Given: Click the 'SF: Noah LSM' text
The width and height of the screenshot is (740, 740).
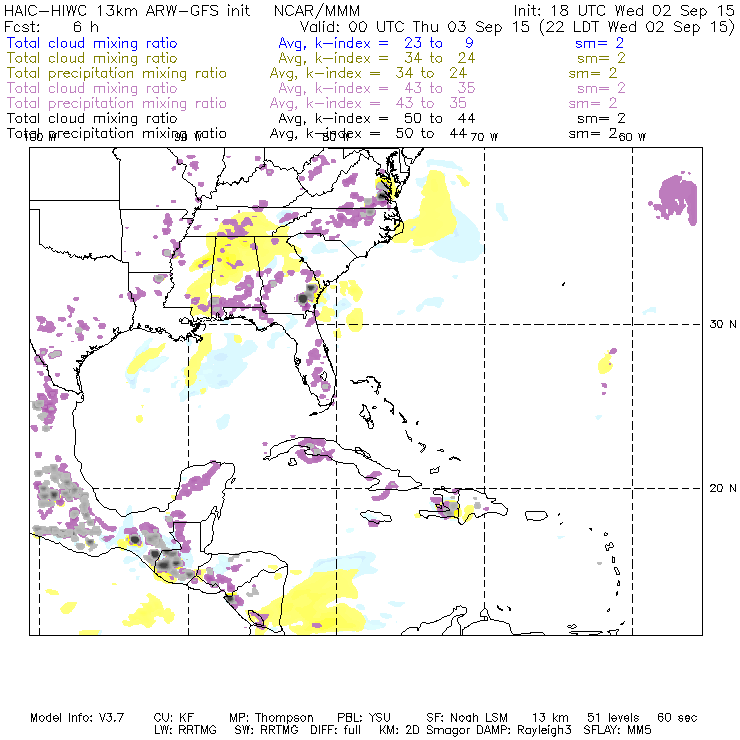Looking at the screenshot, I should (x=467, y=718).
